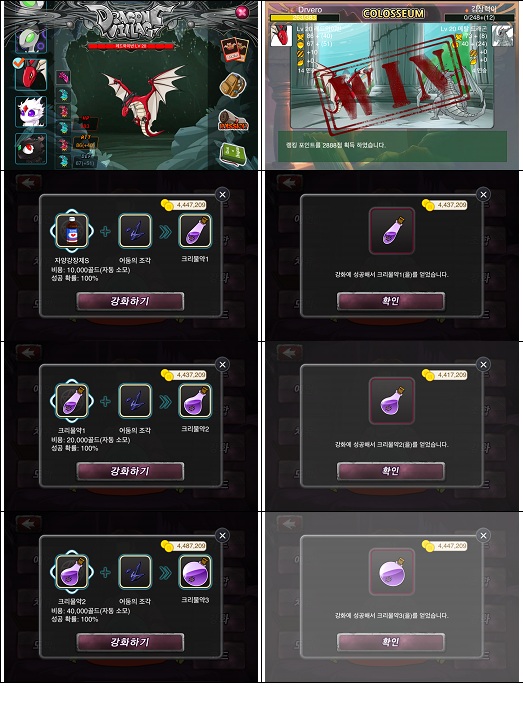Click the 4,447,200 gold counter in first recipe

coord(184,205)
